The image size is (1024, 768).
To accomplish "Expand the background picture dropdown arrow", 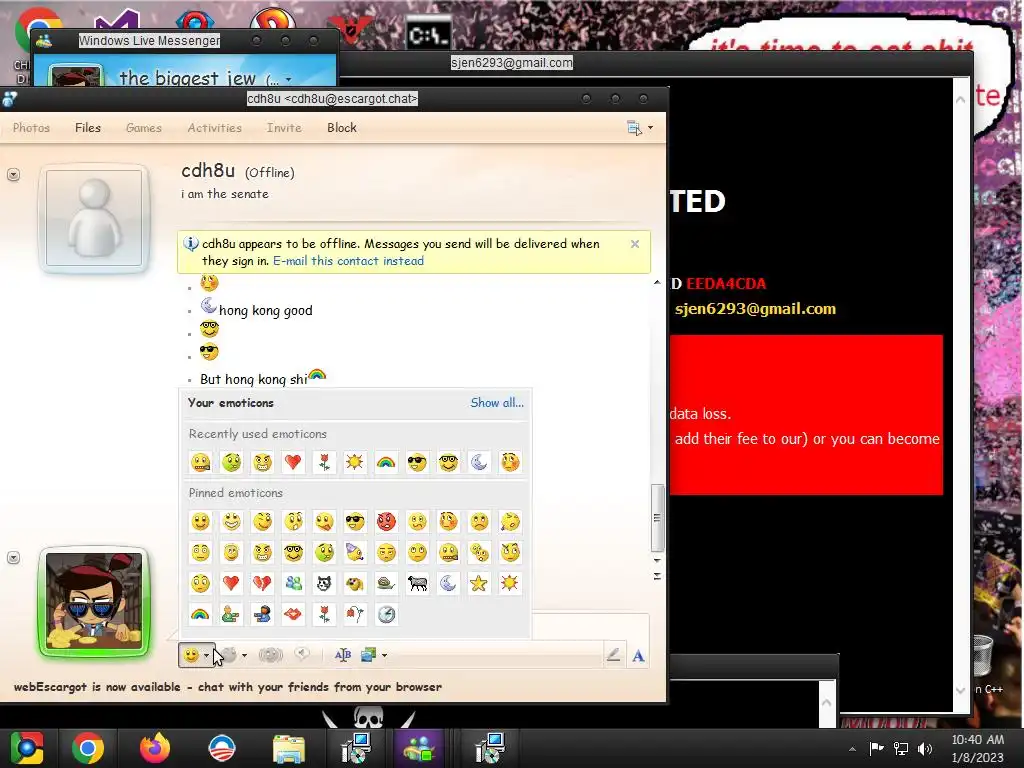I will pyautogui.click(x=385, y=655).
